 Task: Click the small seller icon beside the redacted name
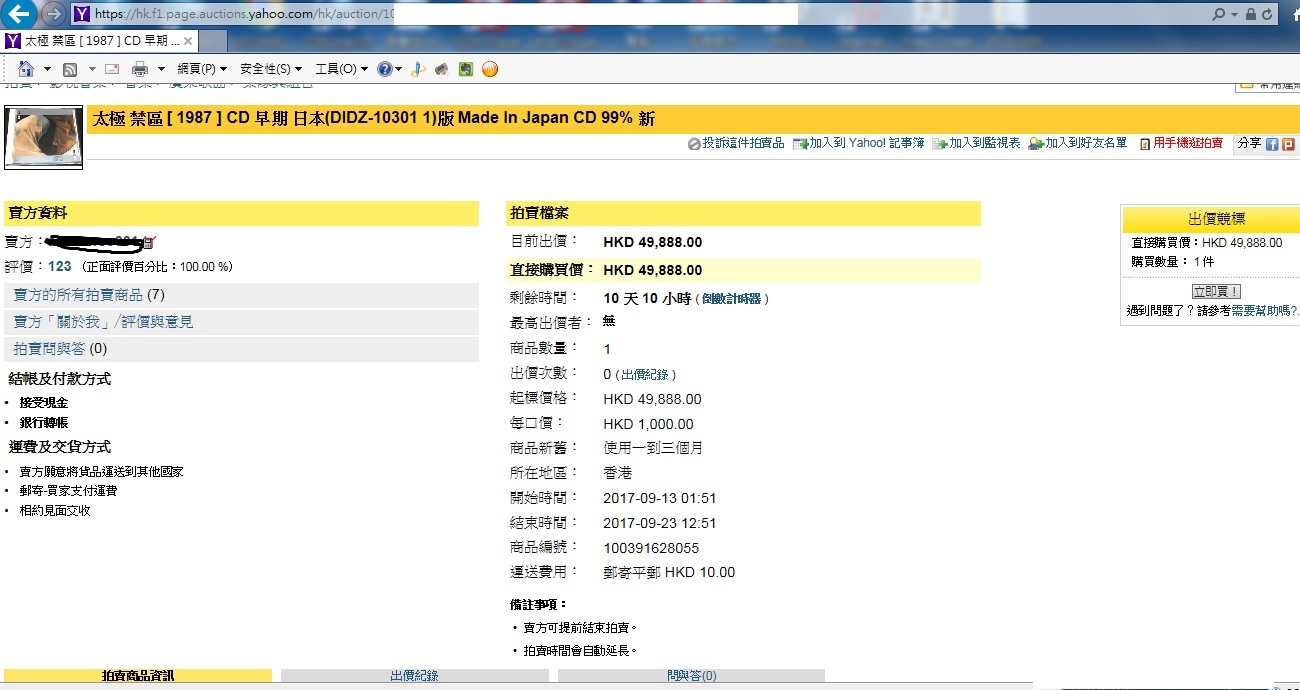tap(148, 242)
